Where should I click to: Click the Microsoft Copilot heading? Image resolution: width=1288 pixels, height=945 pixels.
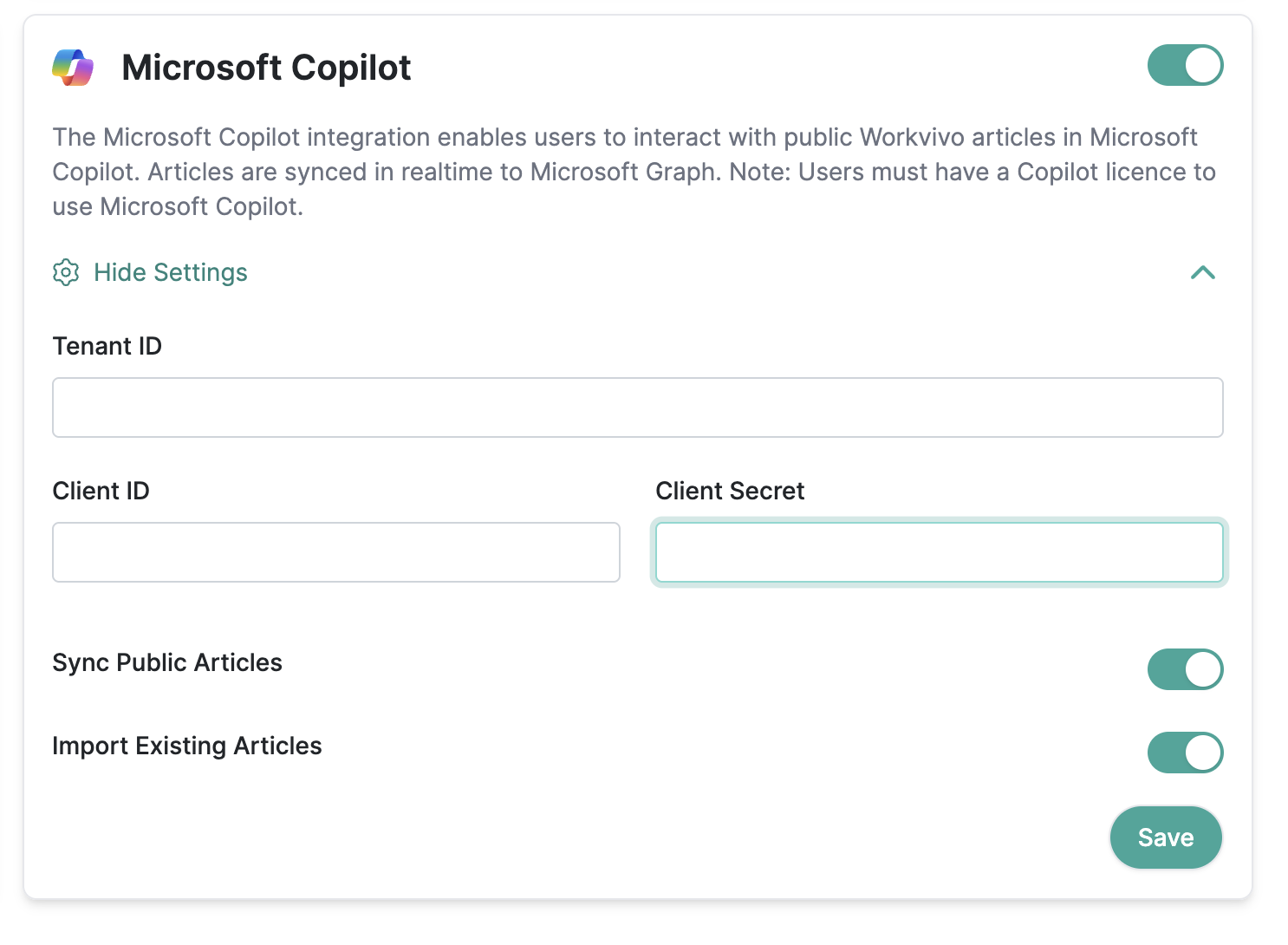tap(266, 68)
